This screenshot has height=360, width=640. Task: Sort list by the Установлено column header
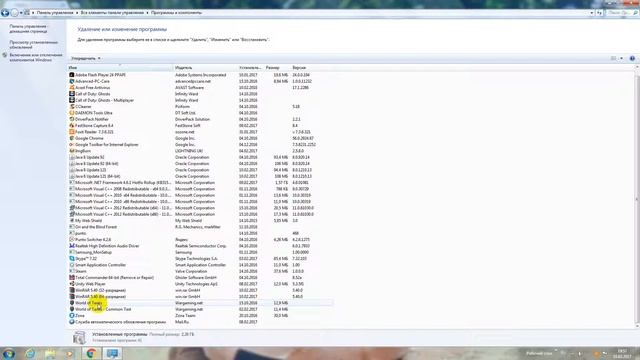pos(251,67)
